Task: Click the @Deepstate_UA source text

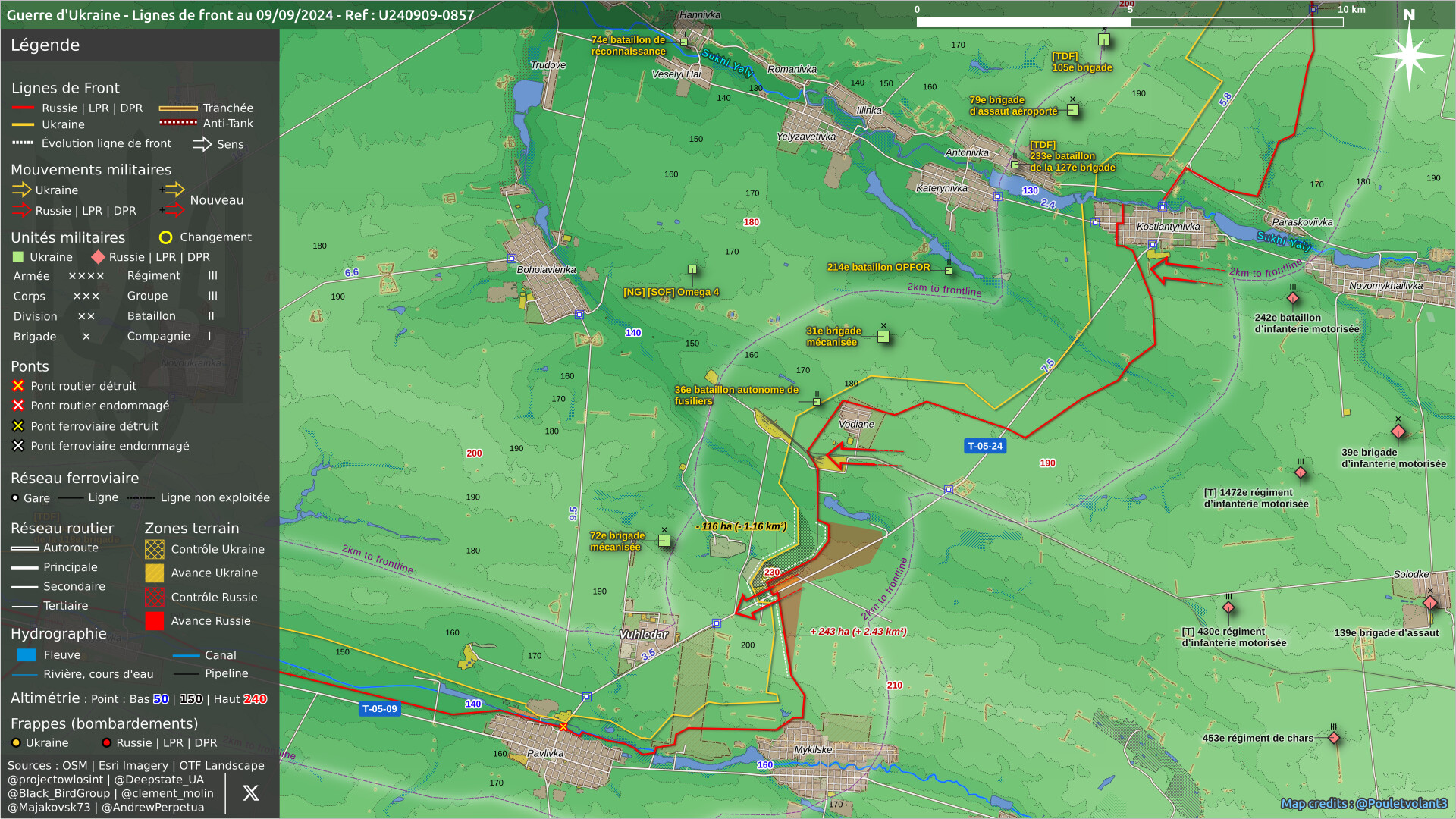Action: 159,780
